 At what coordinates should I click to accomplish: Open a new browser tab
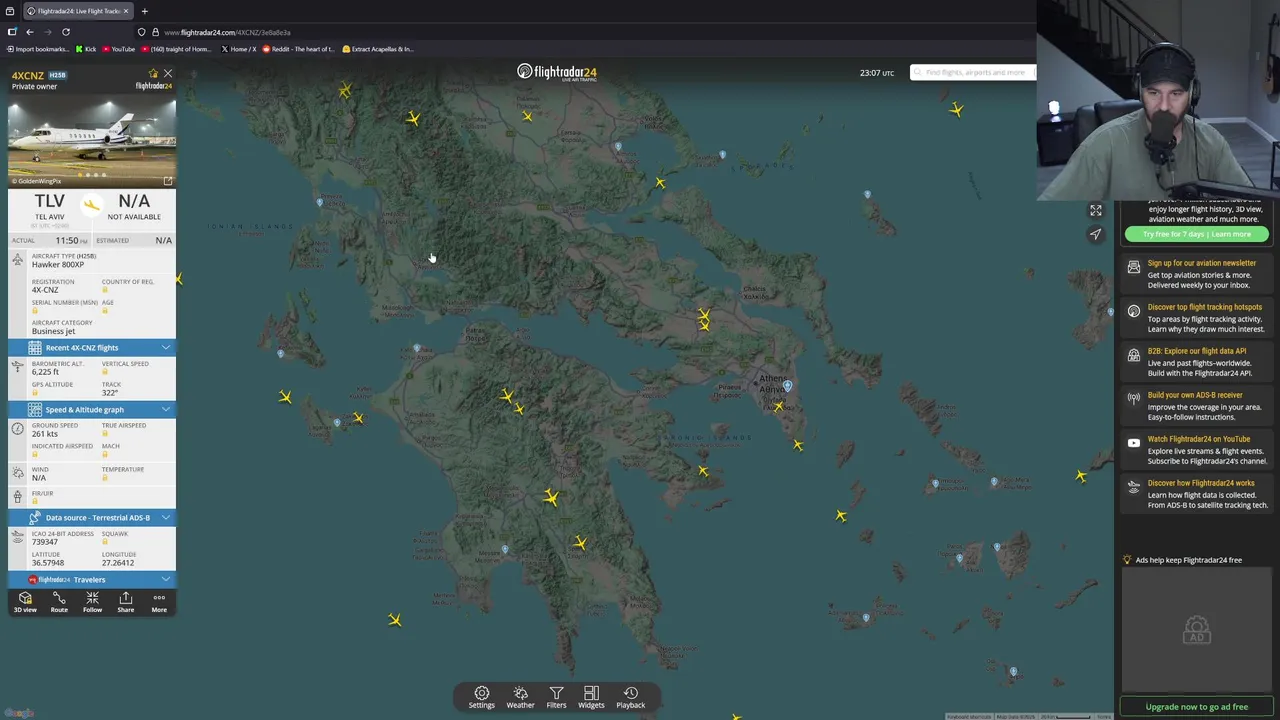coord(144,11)
